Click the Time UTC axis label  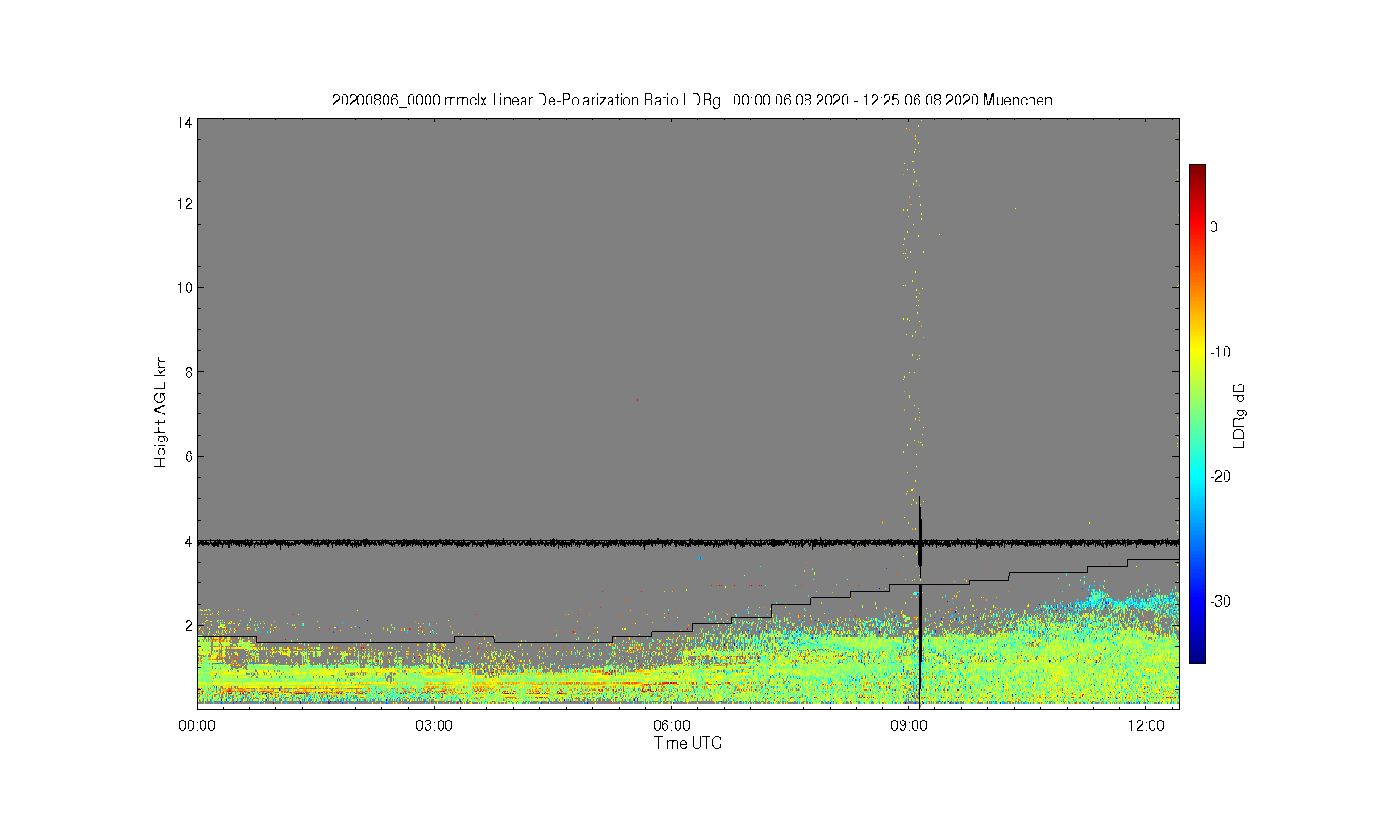688,743
